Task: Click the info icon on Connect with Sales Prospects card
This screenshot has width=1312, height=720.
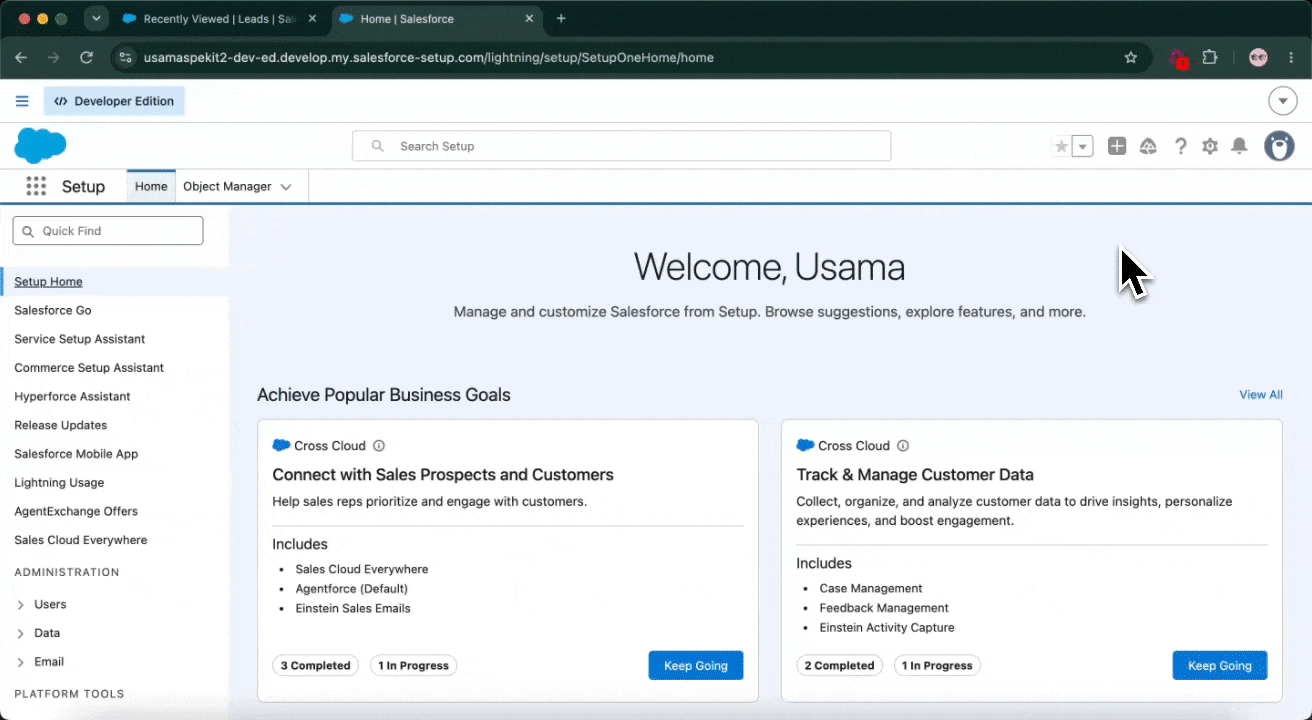Action: (x=379, y=446)
